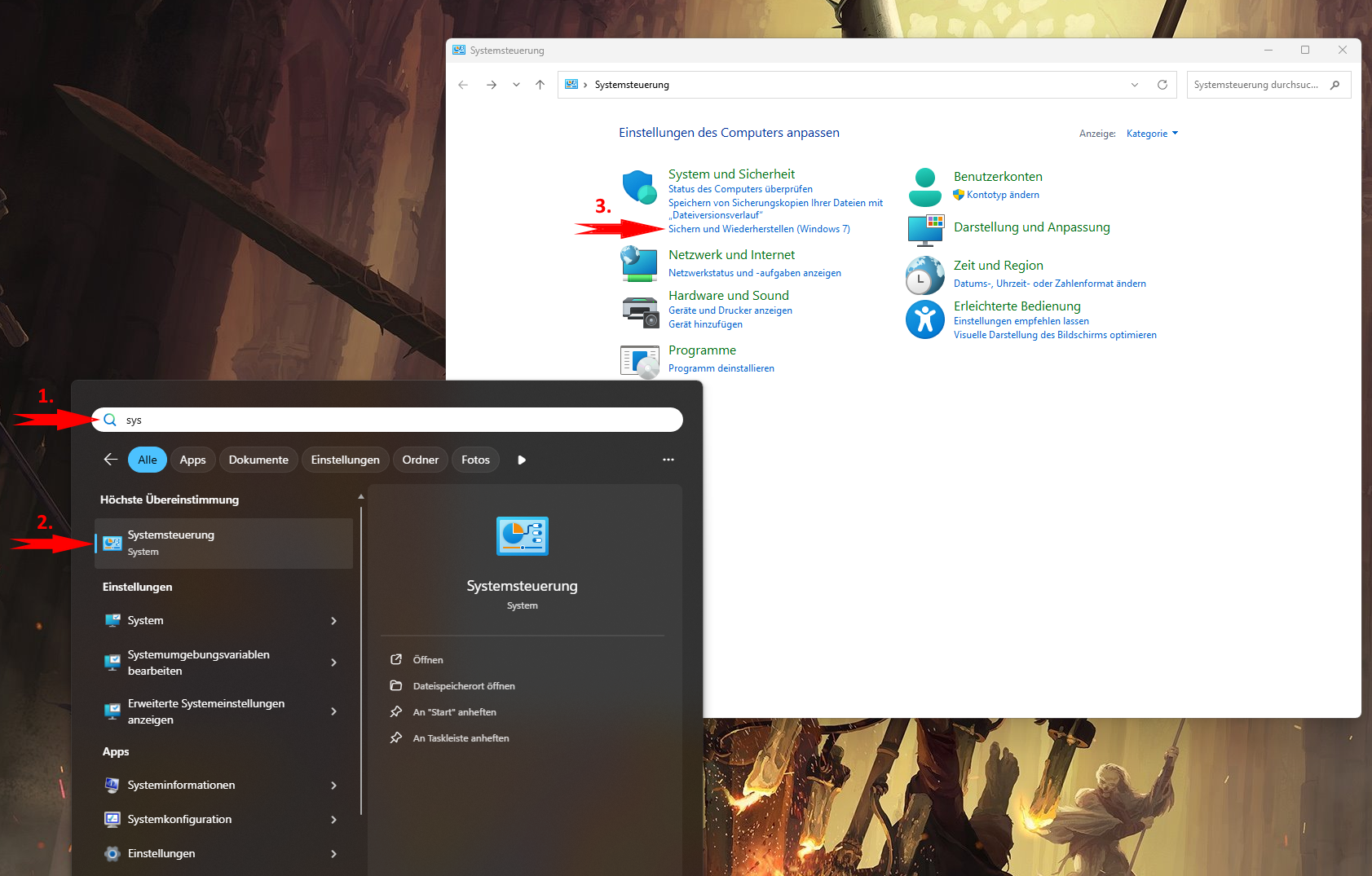The height and width of the screenshot is (876, 1372).
Task: Click the Darstellung und Anpassung monitor icon
Action: [x=925, y=230]
